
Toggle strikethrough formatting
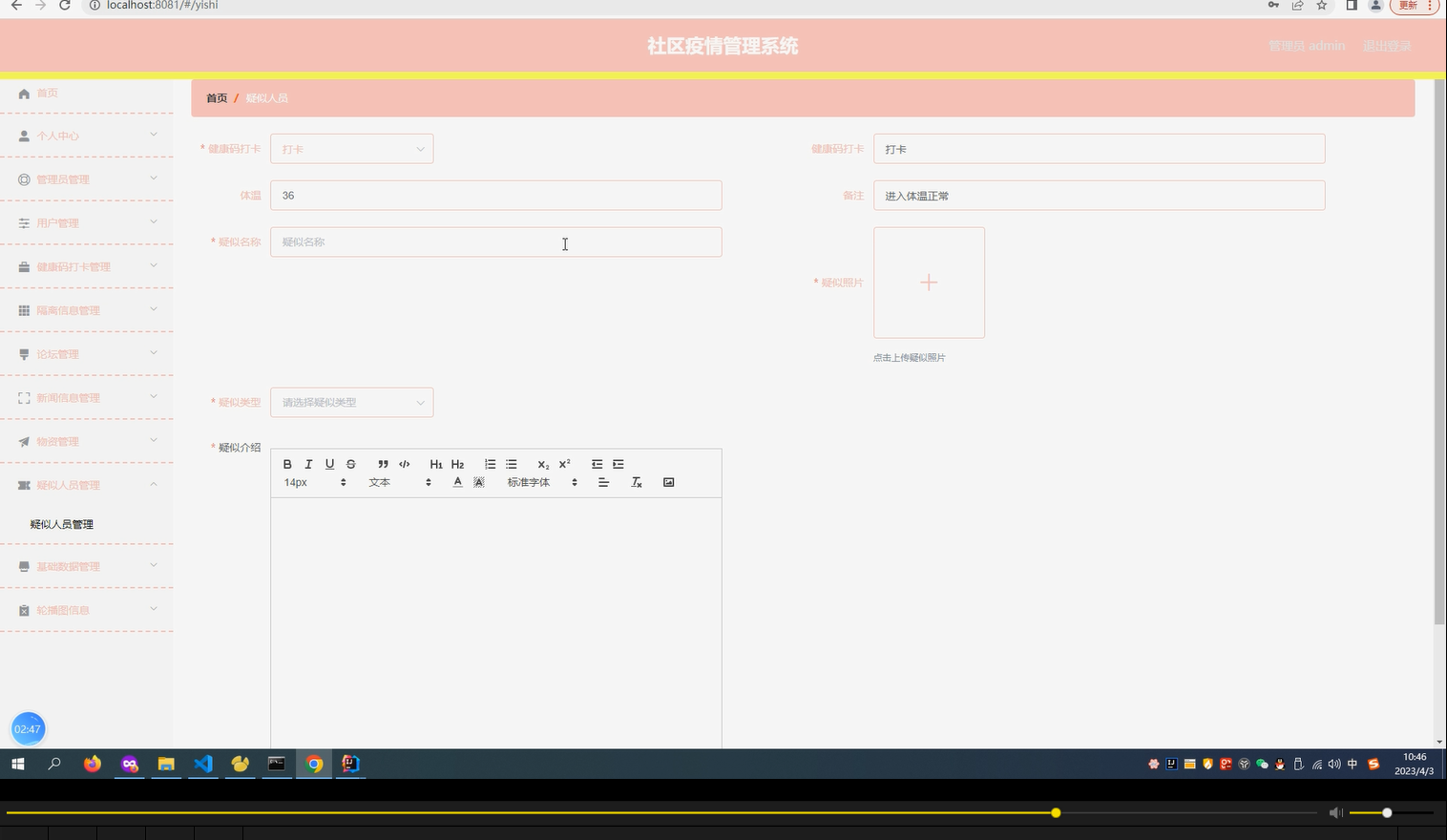click(350, 464)
